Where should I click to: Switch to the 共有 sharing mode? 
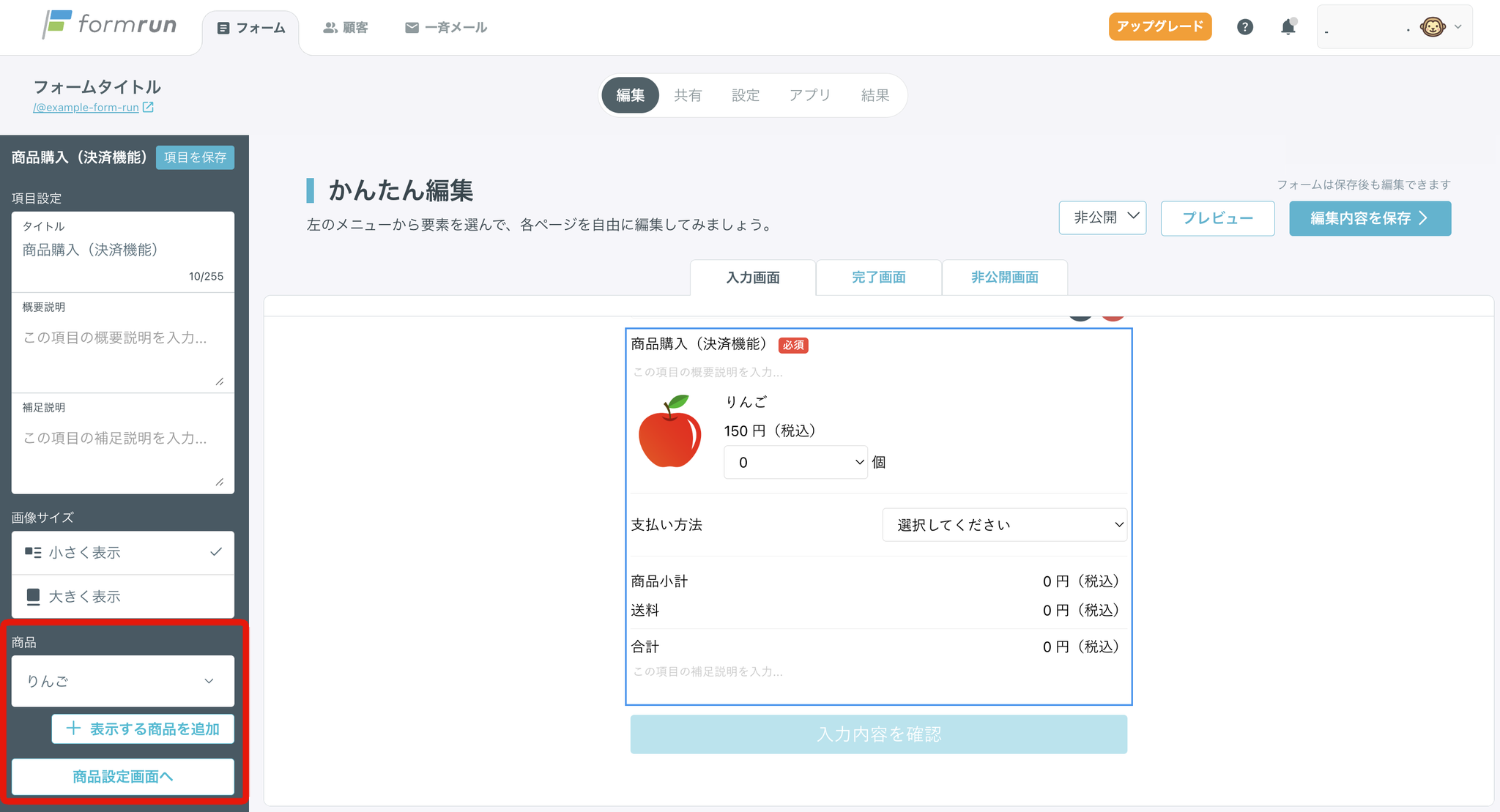click(688, 95)
